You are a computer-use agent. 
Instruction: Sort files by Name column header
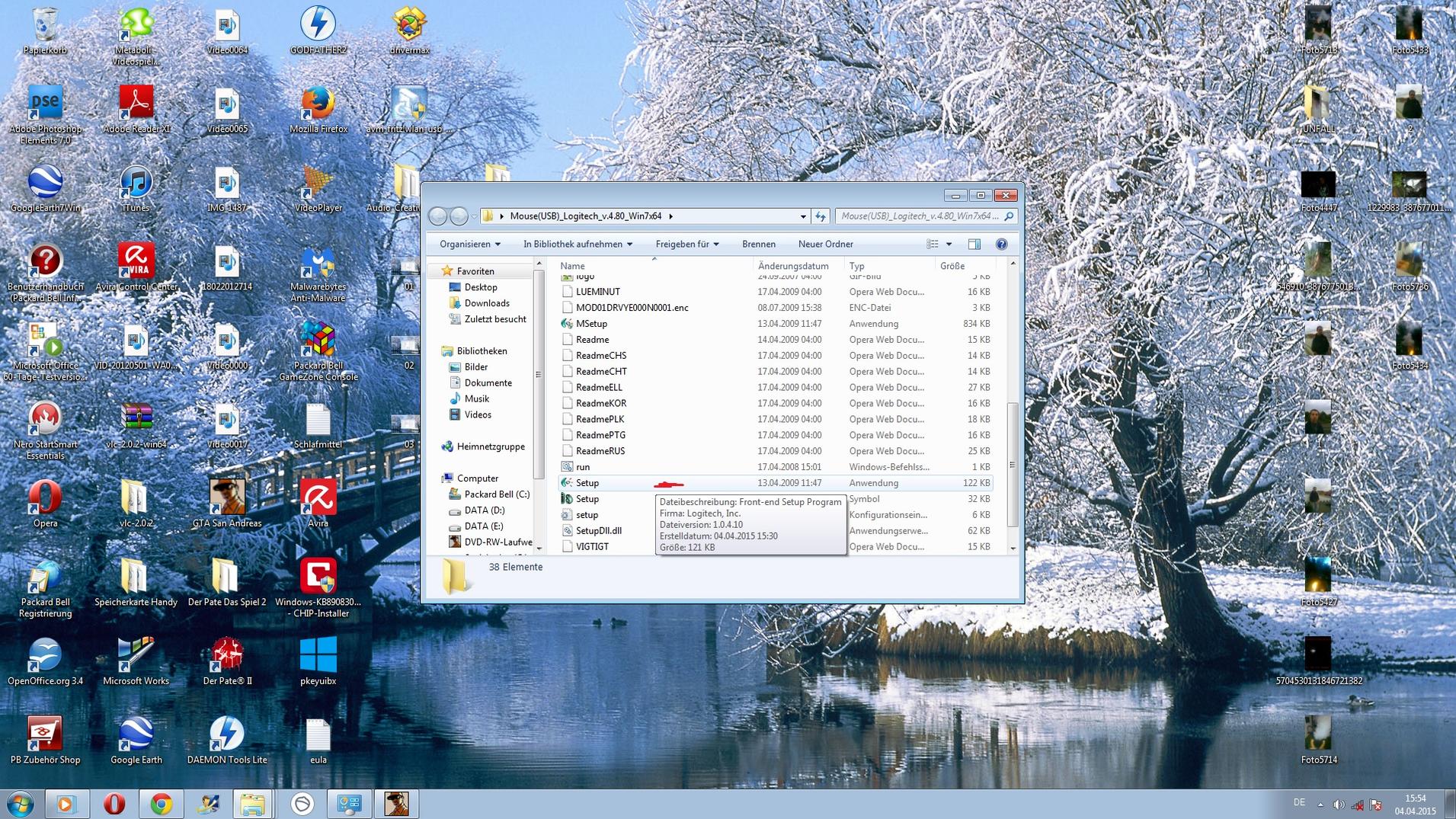click(x=655, y=266)
